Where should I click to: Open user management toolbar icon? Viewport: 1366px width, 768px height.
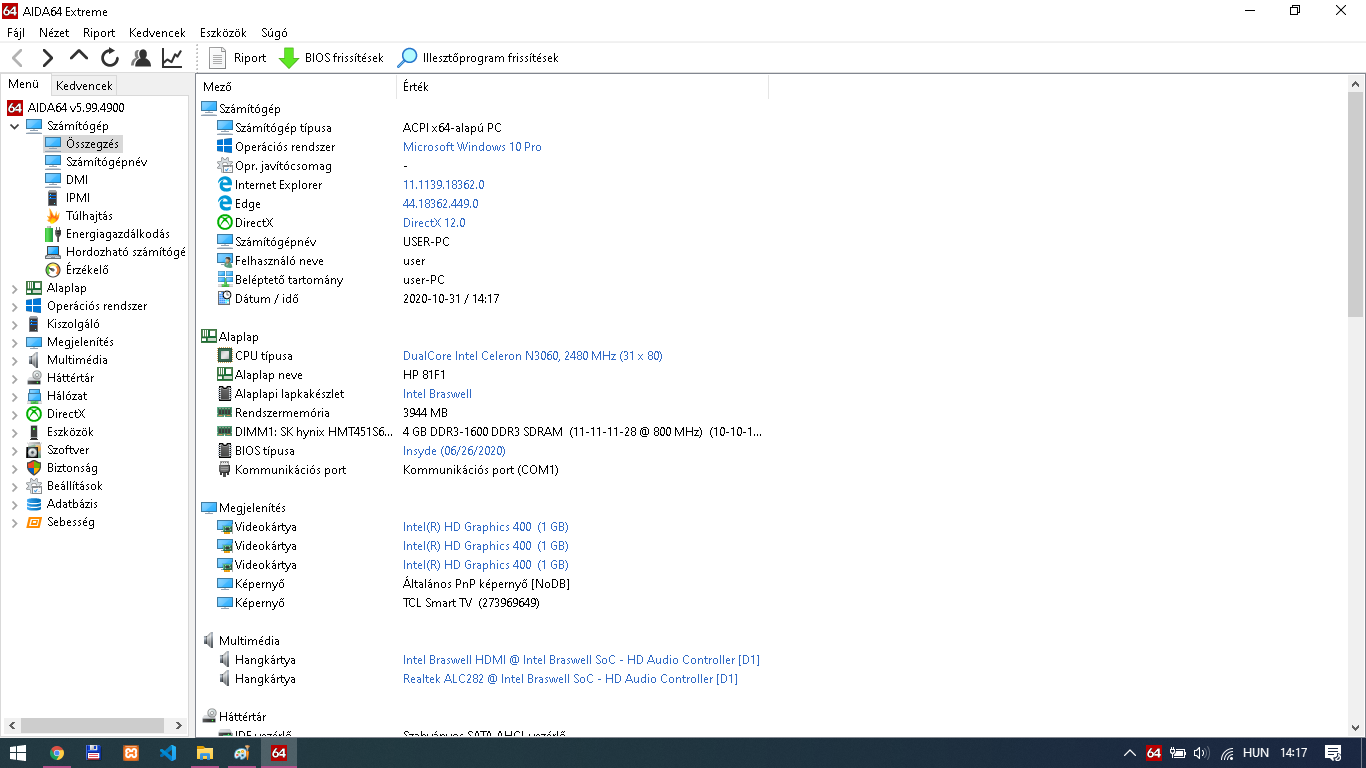coord(141,58)
